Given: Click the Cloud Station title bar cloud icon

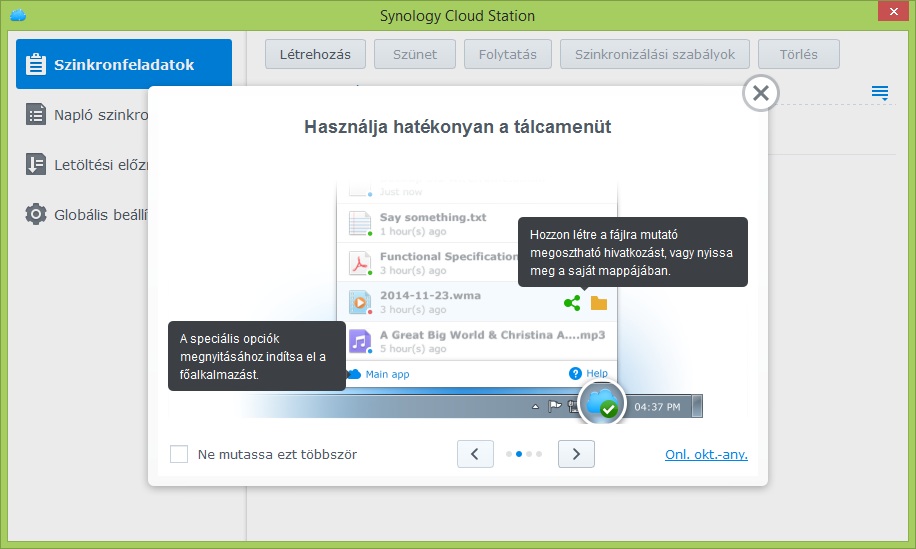Looking at the screenshot, I should (x=18, y=15).
